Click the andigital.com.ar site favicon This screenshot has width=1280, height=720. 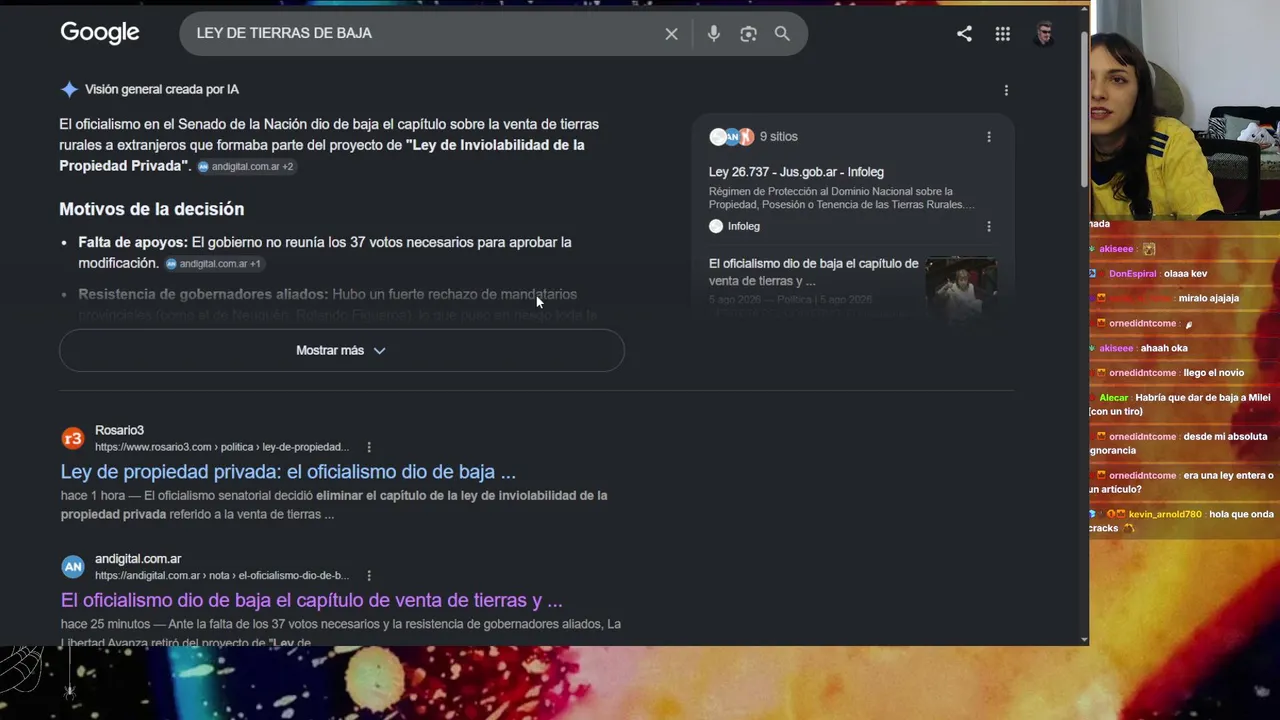click(73, 567)
